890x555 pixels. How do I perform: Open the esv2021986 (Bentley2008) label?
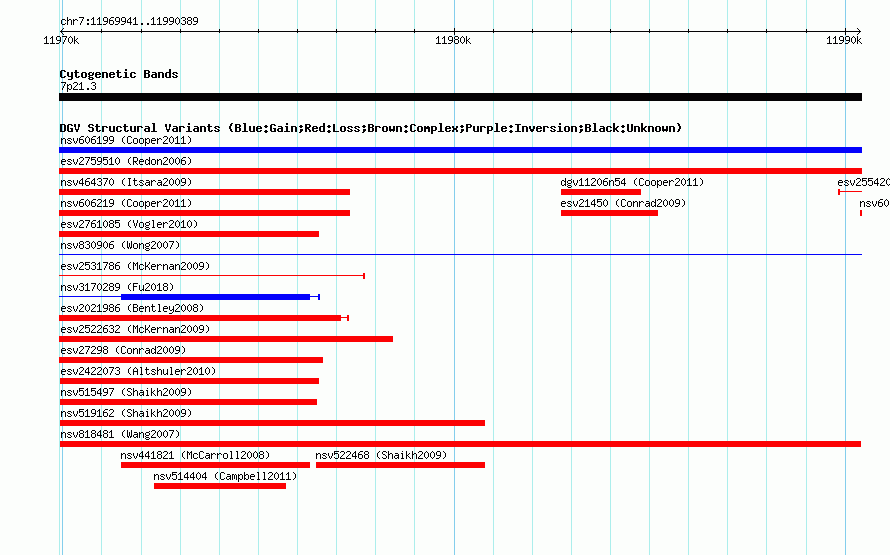[x=132, y=308]
